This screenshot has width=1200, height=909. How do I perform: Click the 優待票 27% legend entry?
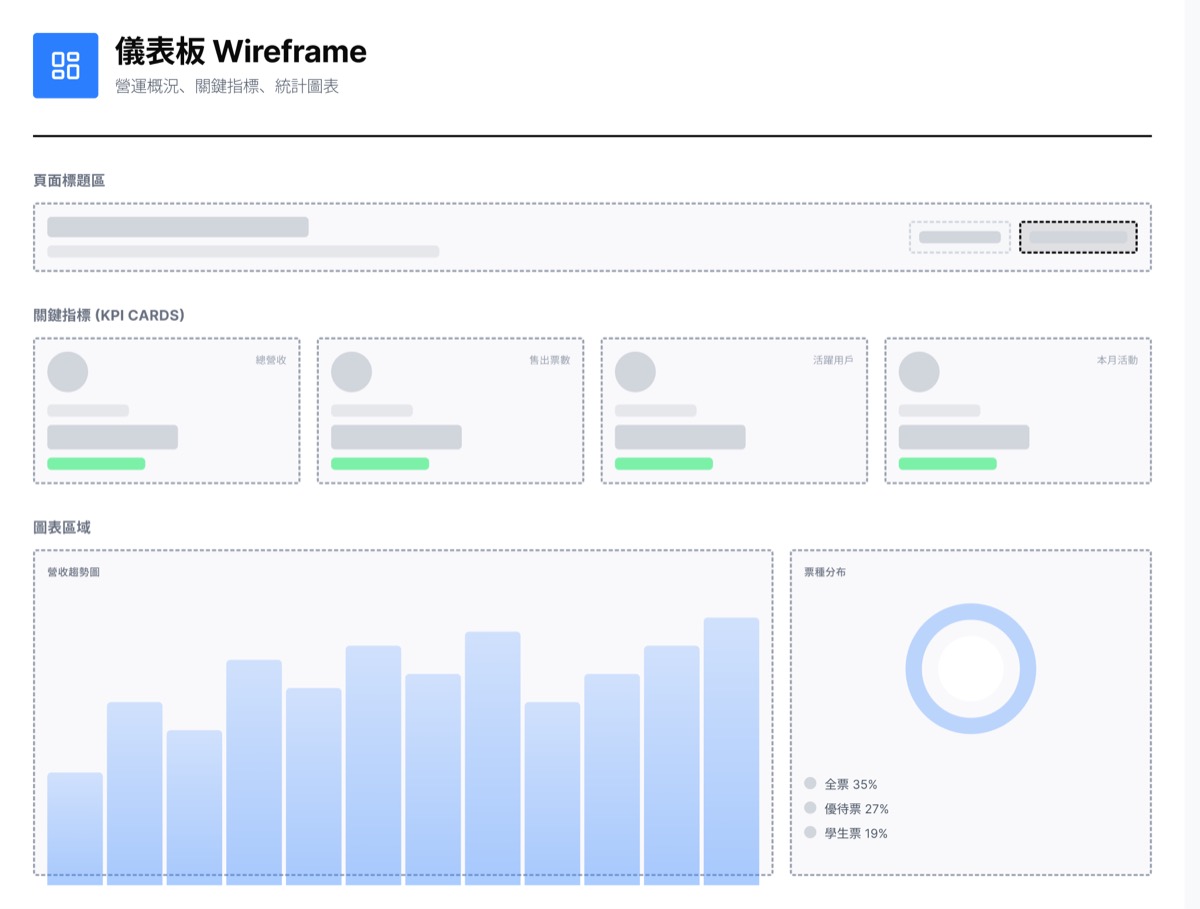[x=847, y=809]
